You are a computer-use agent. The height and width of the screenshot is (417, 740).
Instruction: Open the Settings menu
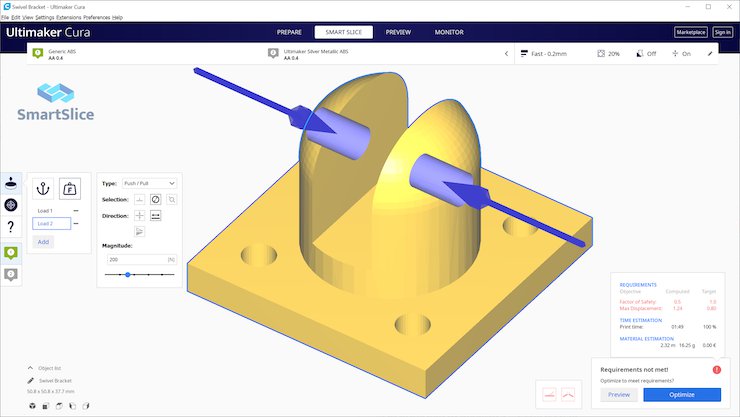tap(45, 17)
